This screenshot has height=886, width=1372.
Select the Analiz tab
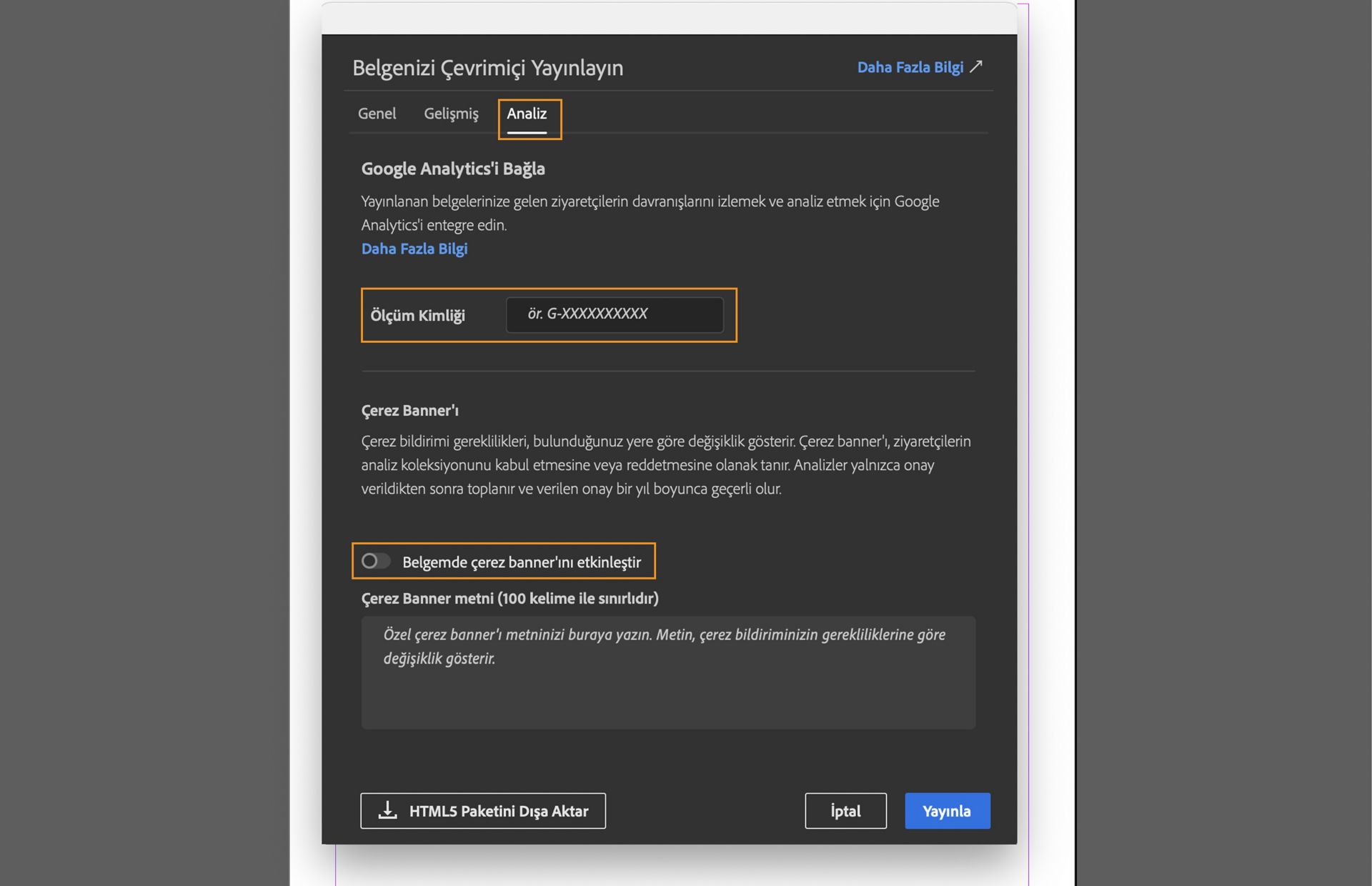pyautogui.click(x=527, y=114)
